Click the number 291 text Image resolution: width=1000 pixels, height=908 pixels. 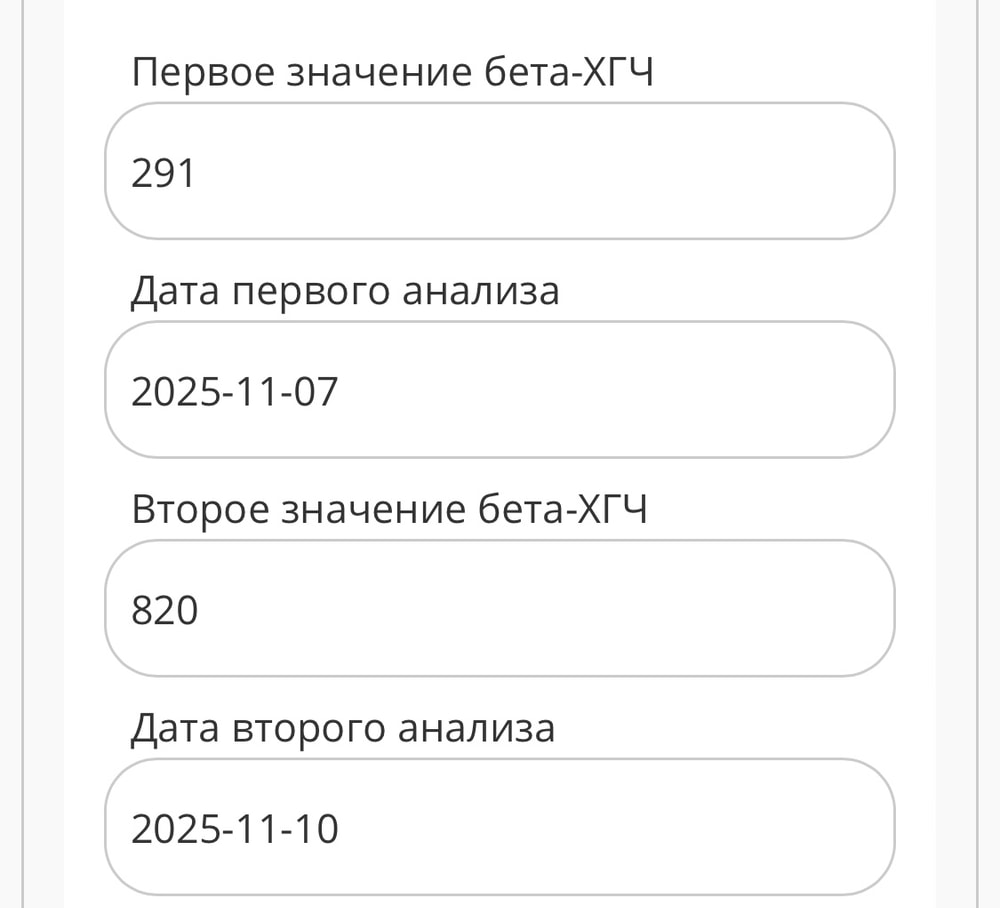click(x=163, y=174)
